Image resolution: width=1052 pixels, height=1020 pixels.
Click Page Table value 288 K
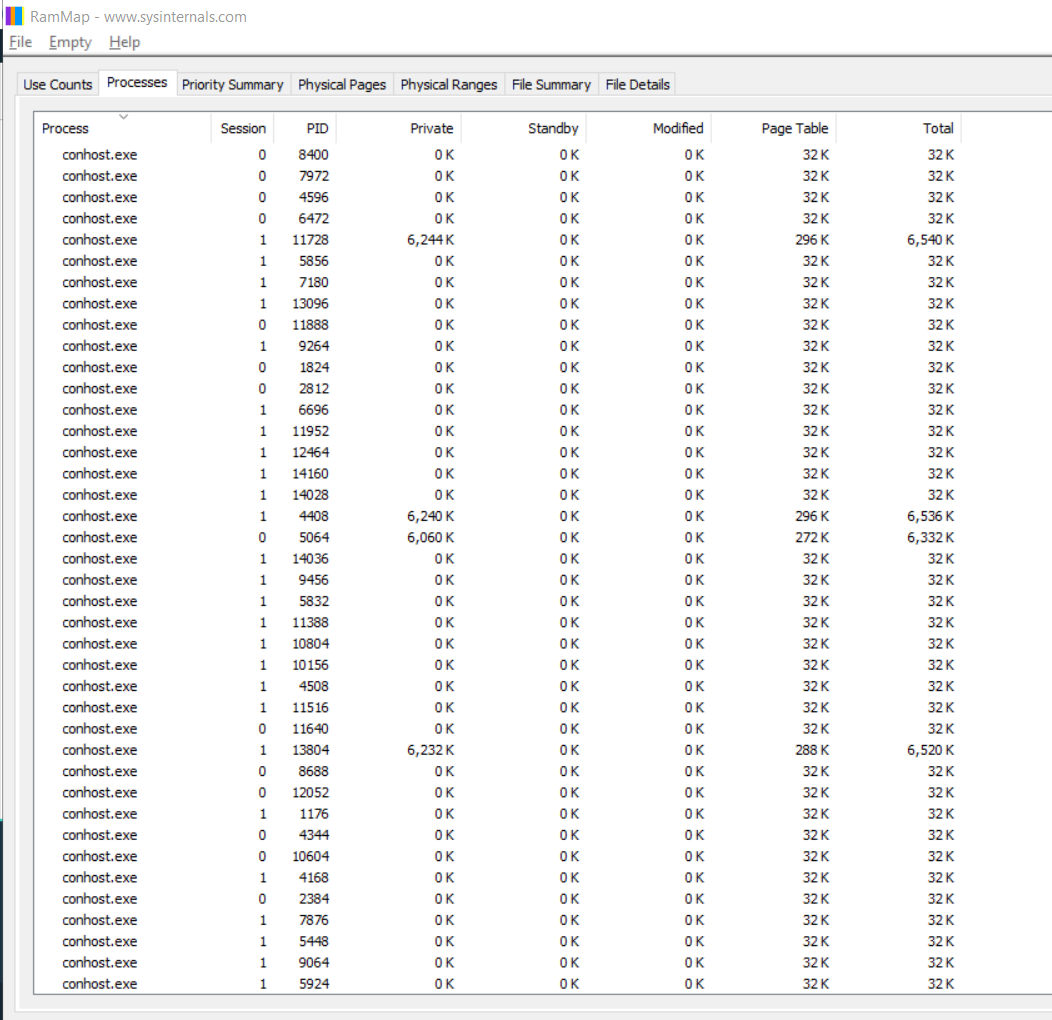point(812,750)
